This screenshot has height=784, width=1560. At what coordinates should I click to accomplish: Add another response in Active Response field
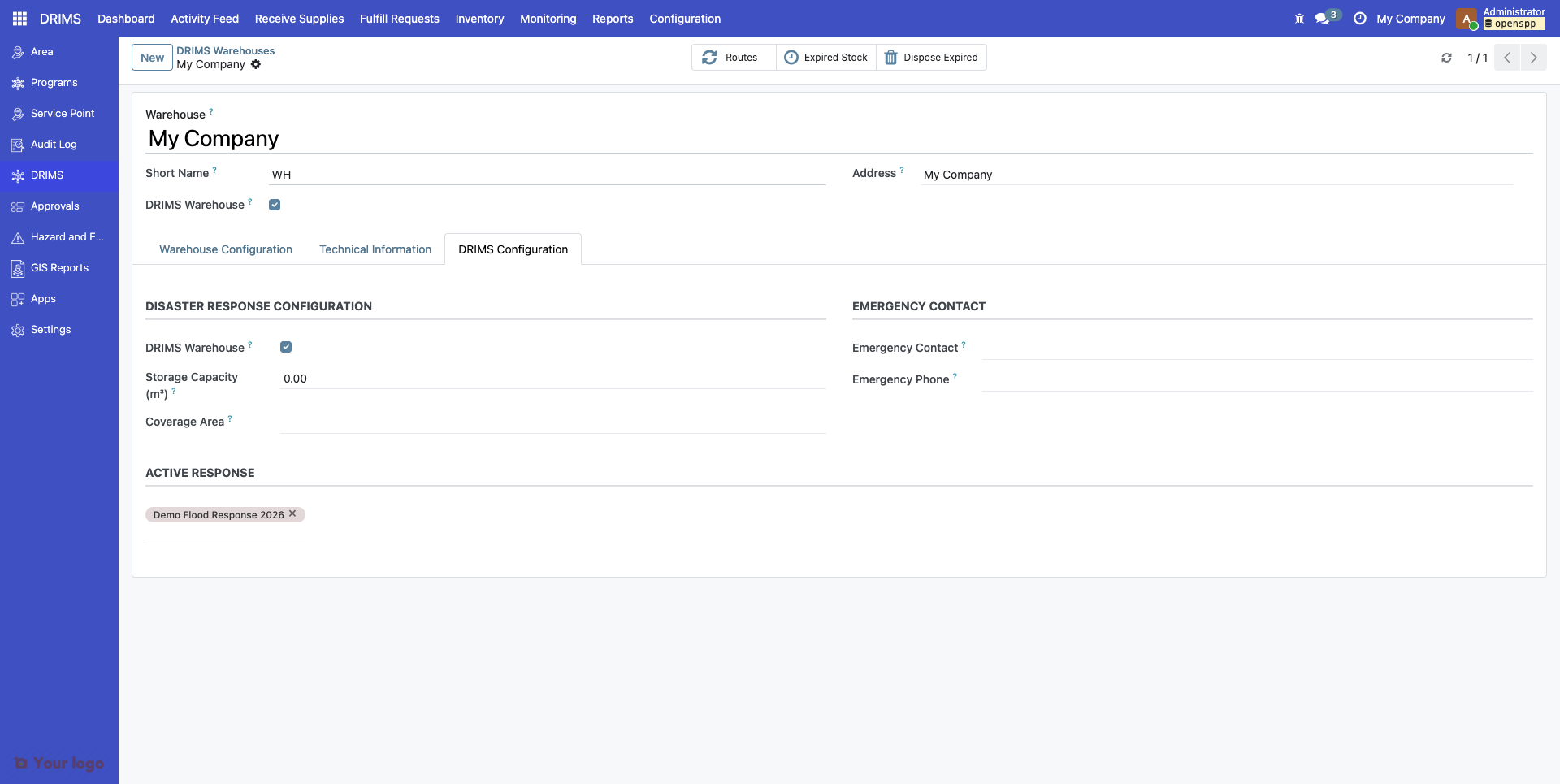tap(225, 535)
